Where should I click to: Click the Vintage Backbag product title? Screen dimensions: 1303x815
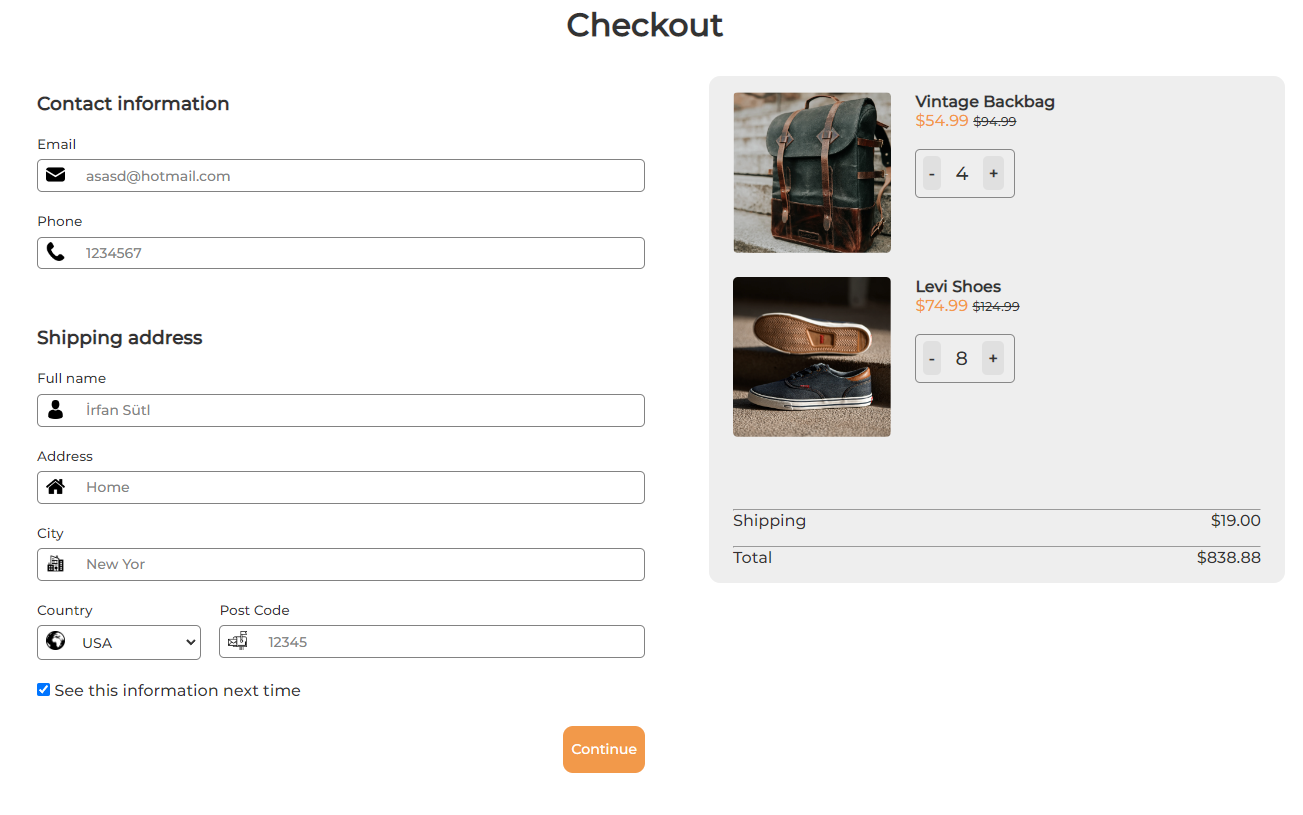tap(984, 101)
